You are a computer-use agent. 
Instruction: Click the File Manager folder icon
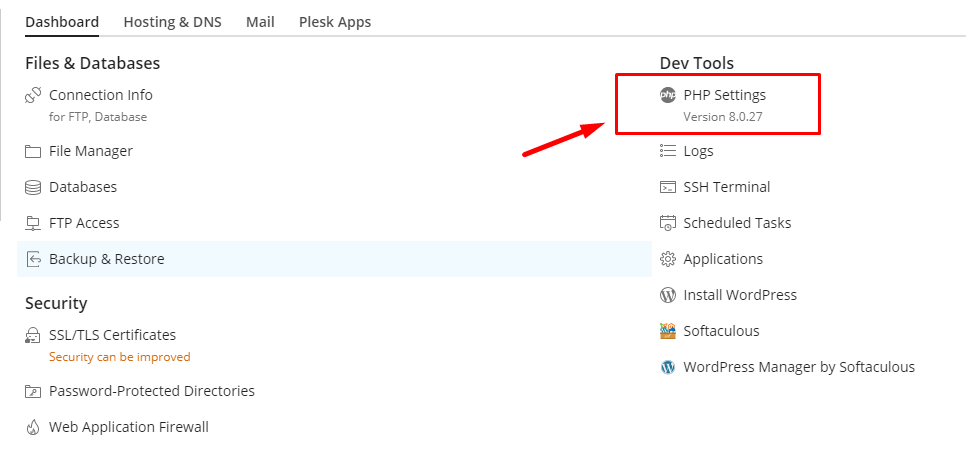(x=33, y=151)
